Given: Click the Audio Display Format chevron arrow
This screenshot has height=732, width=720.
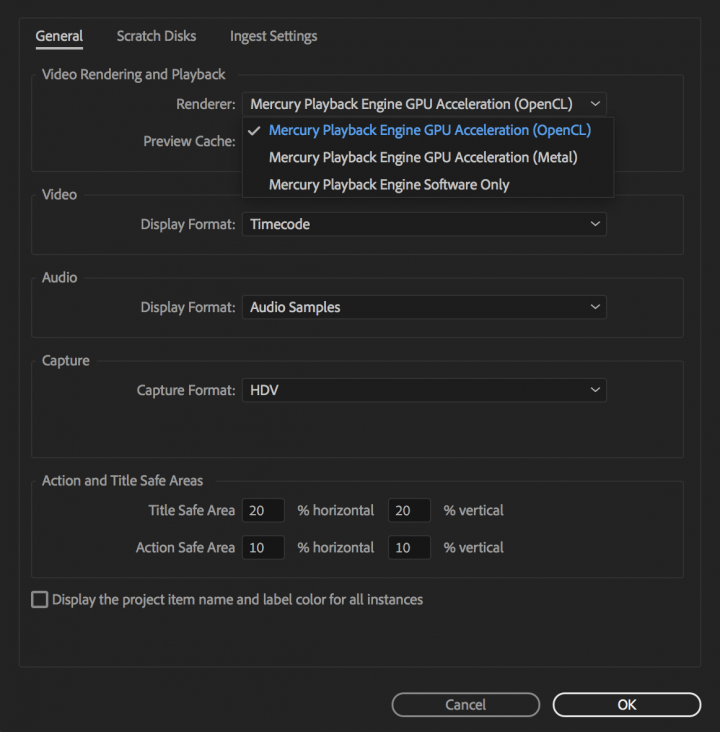Looking at the screenshot, I should click(x=595, y=307).
